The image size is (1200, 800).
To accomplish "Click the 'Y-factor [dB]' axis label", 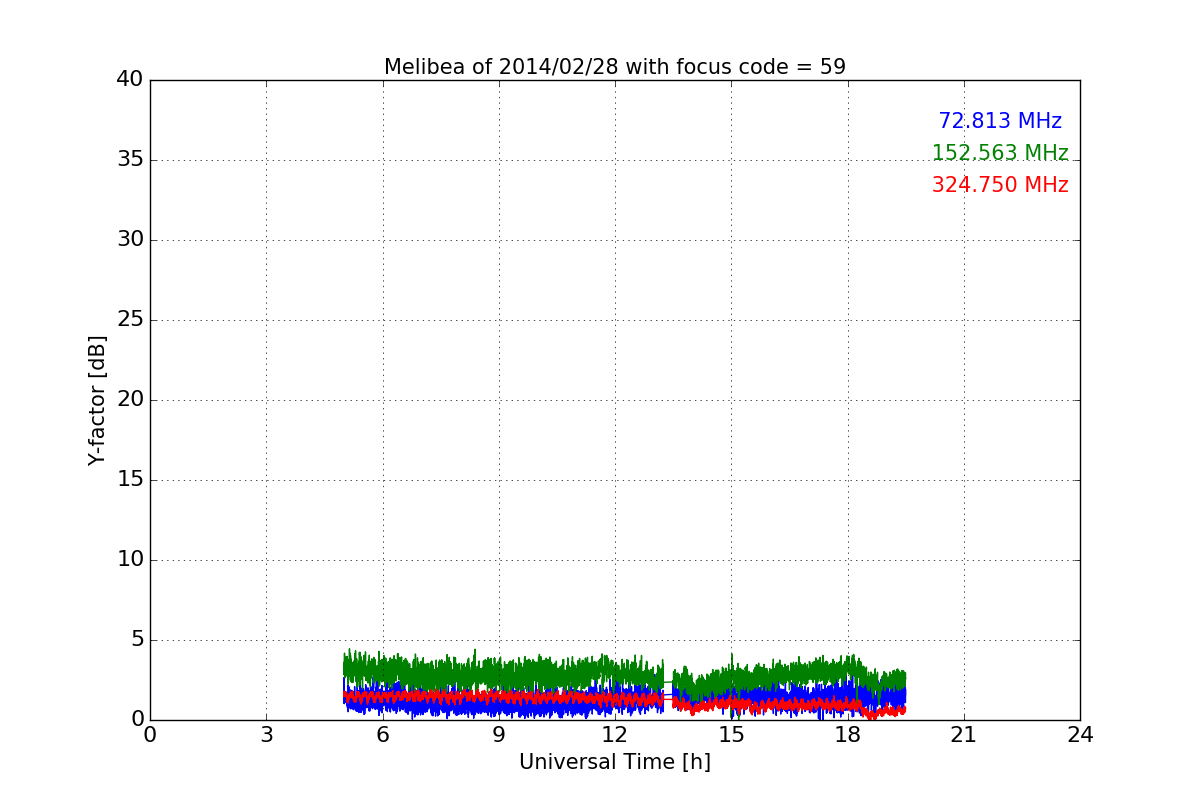I will pyautogui.click(x=97, y=400).
